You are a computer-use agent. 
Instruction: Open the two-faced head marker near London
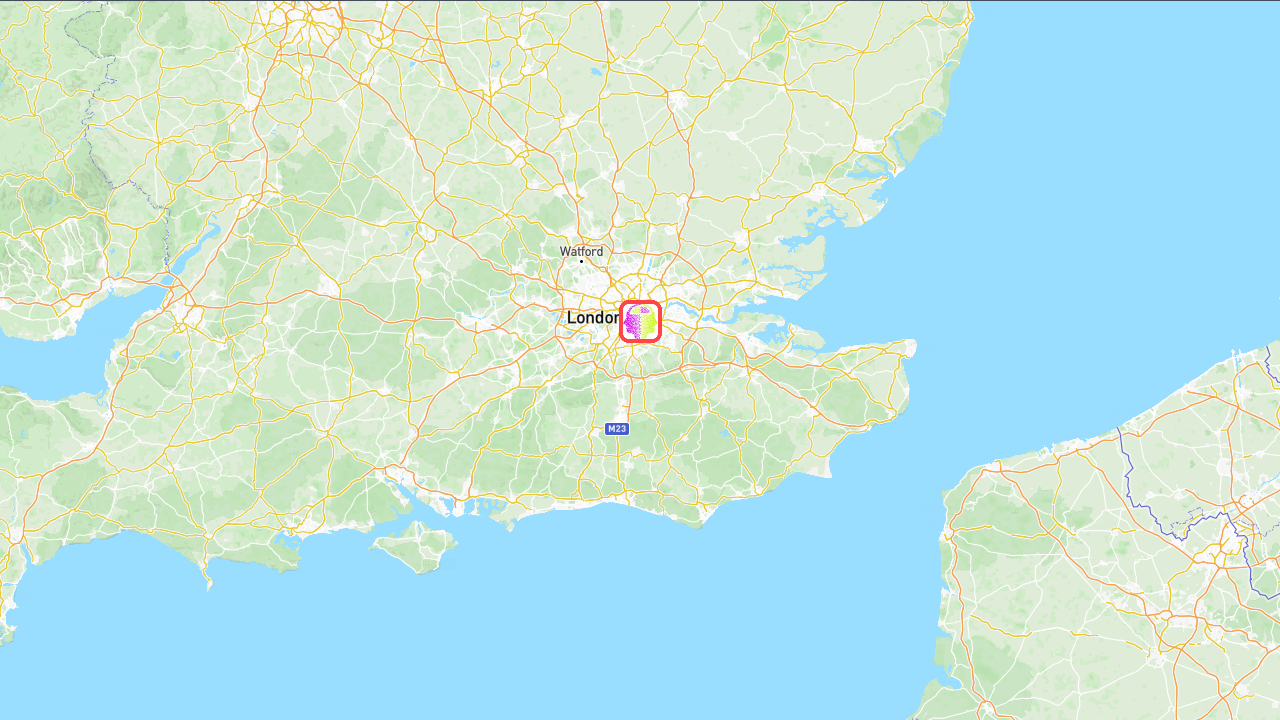tap(640, 321)
